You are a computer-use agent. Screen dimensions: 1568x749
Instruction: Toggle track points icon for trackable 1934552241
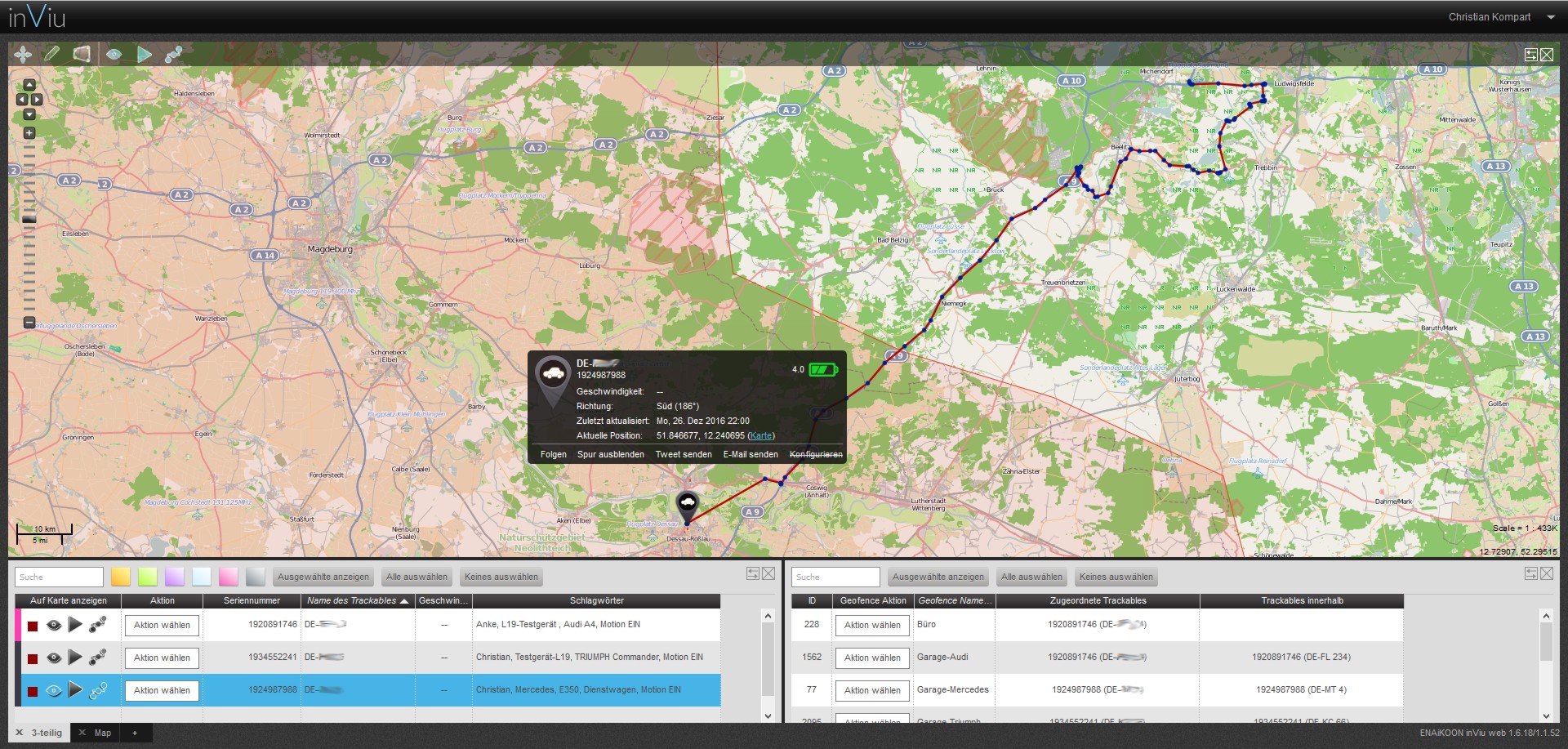[x=98, y=658]
